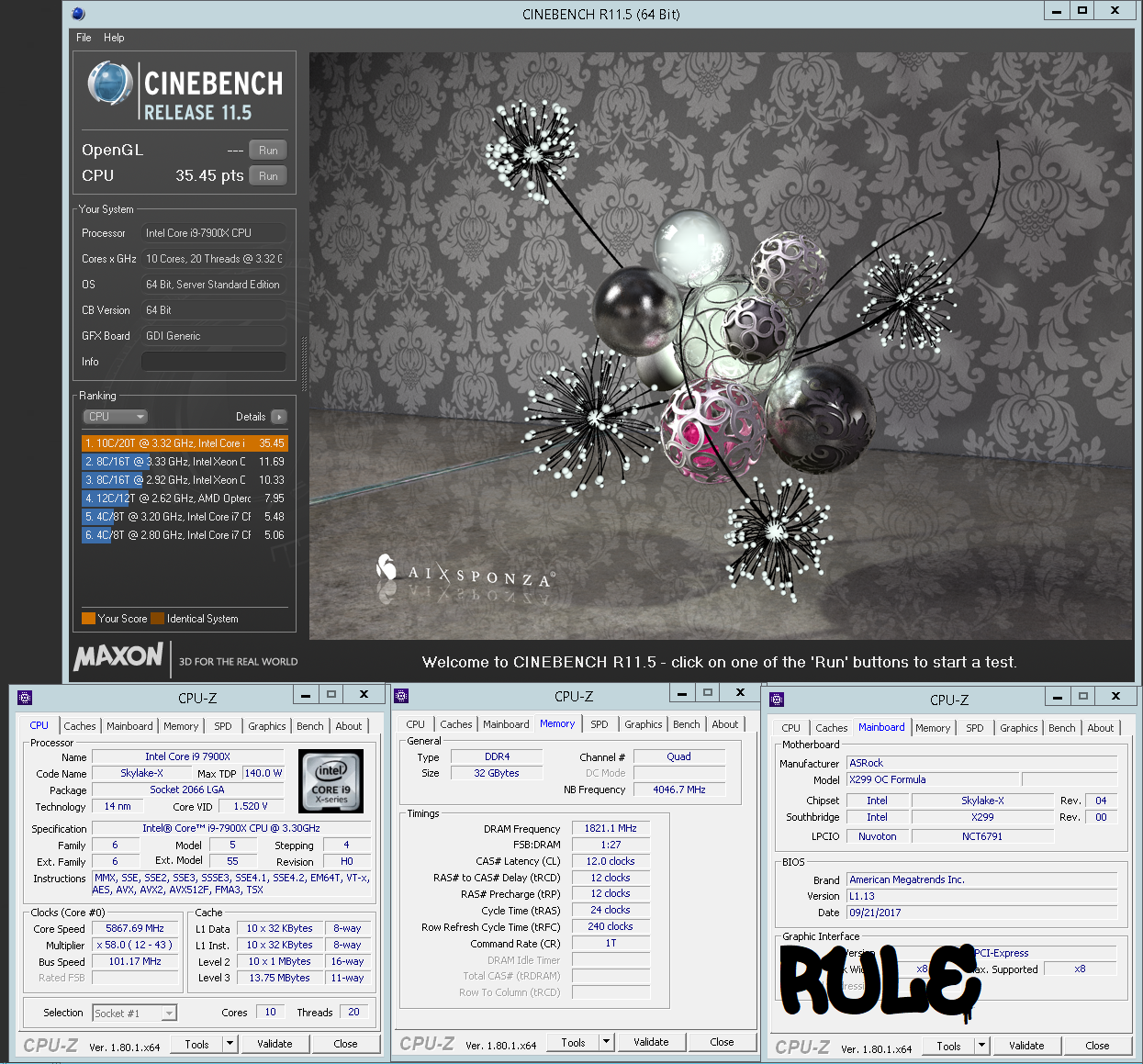
Task: Select ranking row 6 4C/8T 2.80 GHz
Action: [x=185, y=535]
